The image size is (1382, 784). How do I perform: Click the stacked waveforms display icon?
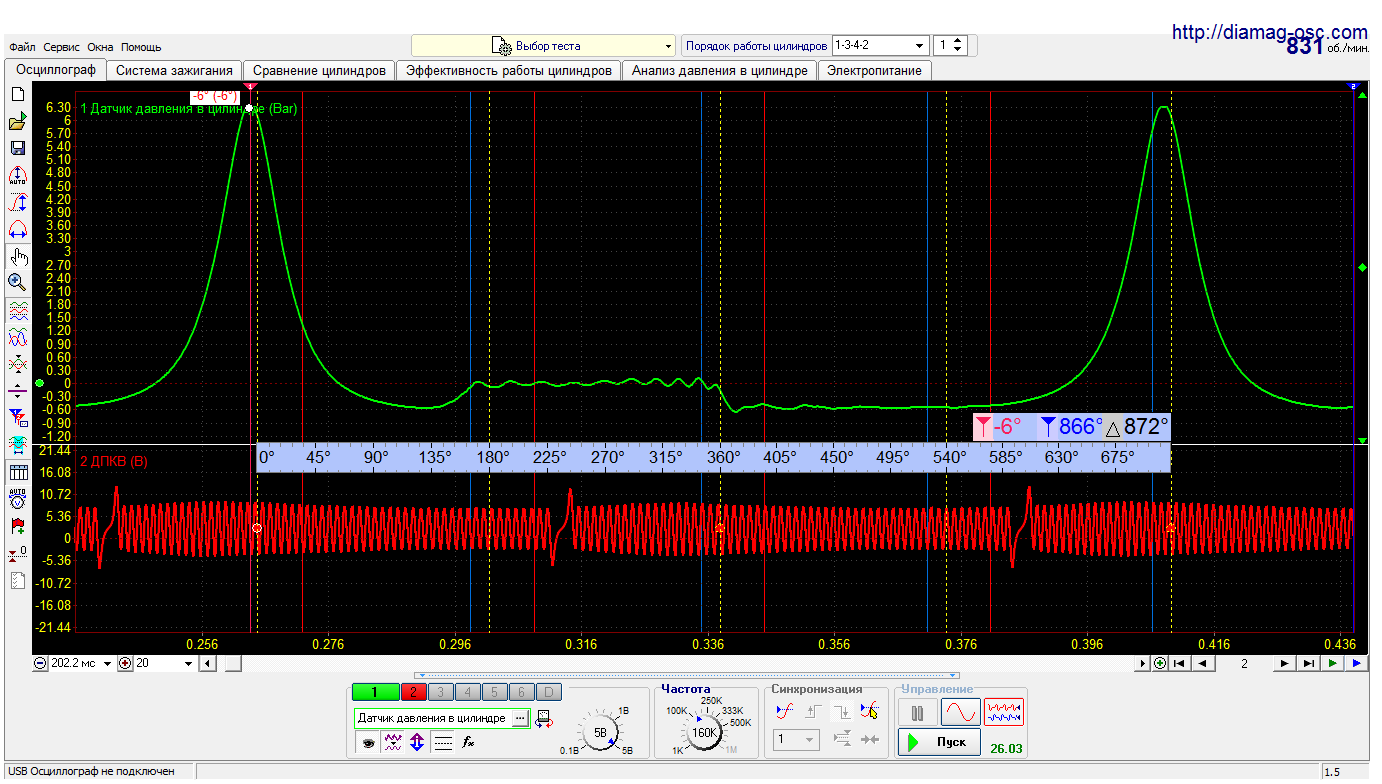[x=17, y=310]
